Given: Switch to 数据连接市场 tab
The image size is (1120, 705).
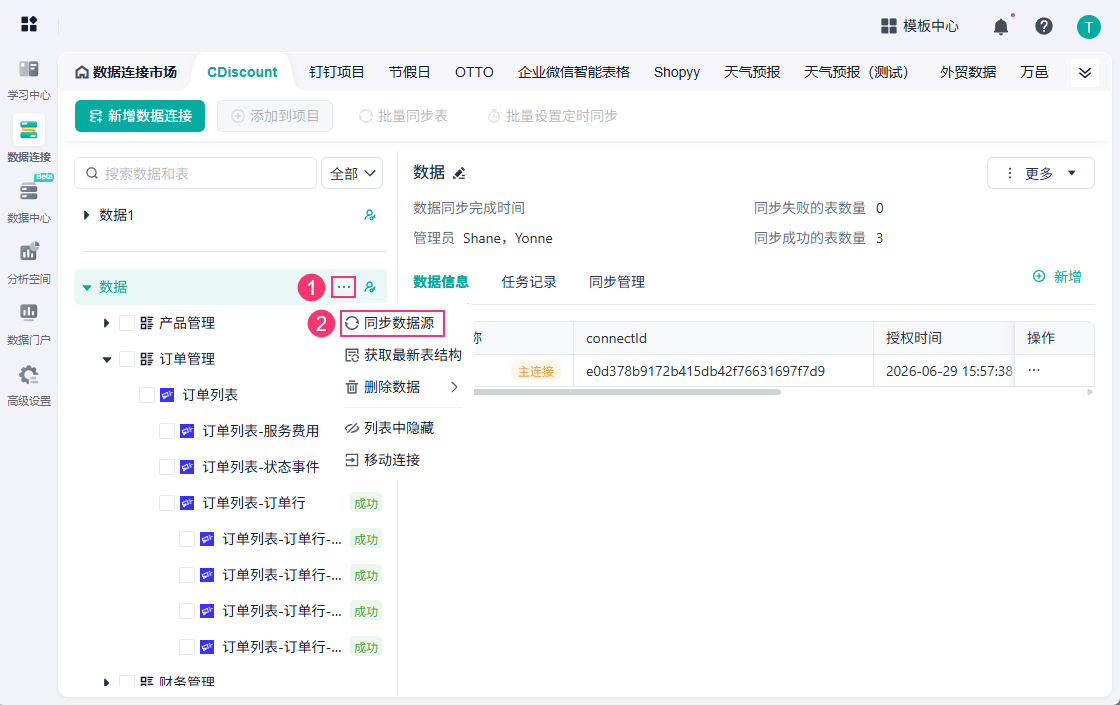Looking at the screenshot, I should pos(126,72).
